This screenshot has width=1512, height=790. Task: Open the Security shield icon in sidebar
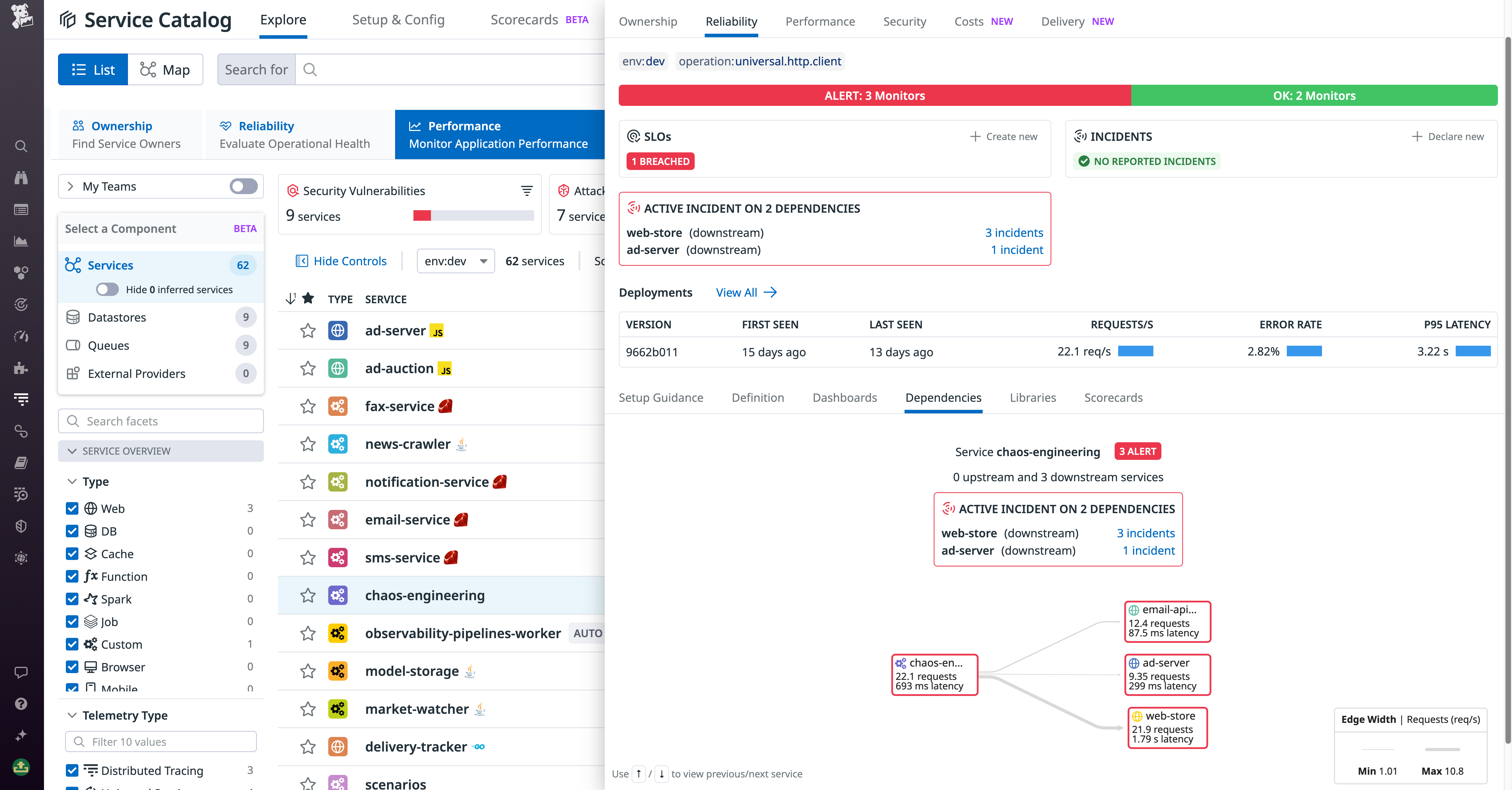click(21, 526)
